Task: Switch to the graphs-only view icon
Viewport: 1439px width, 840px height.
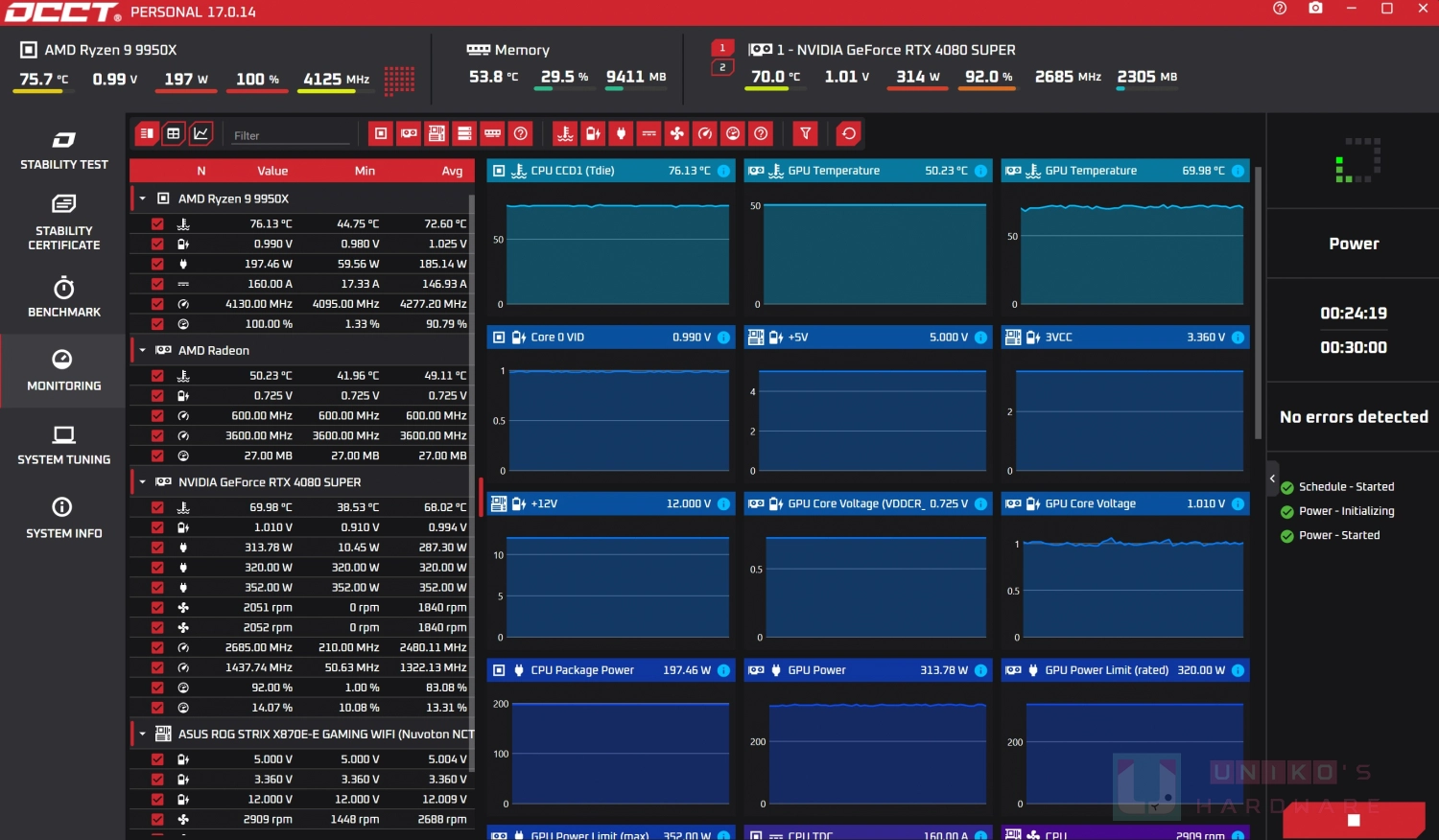Action: click(x=201, y=133)
